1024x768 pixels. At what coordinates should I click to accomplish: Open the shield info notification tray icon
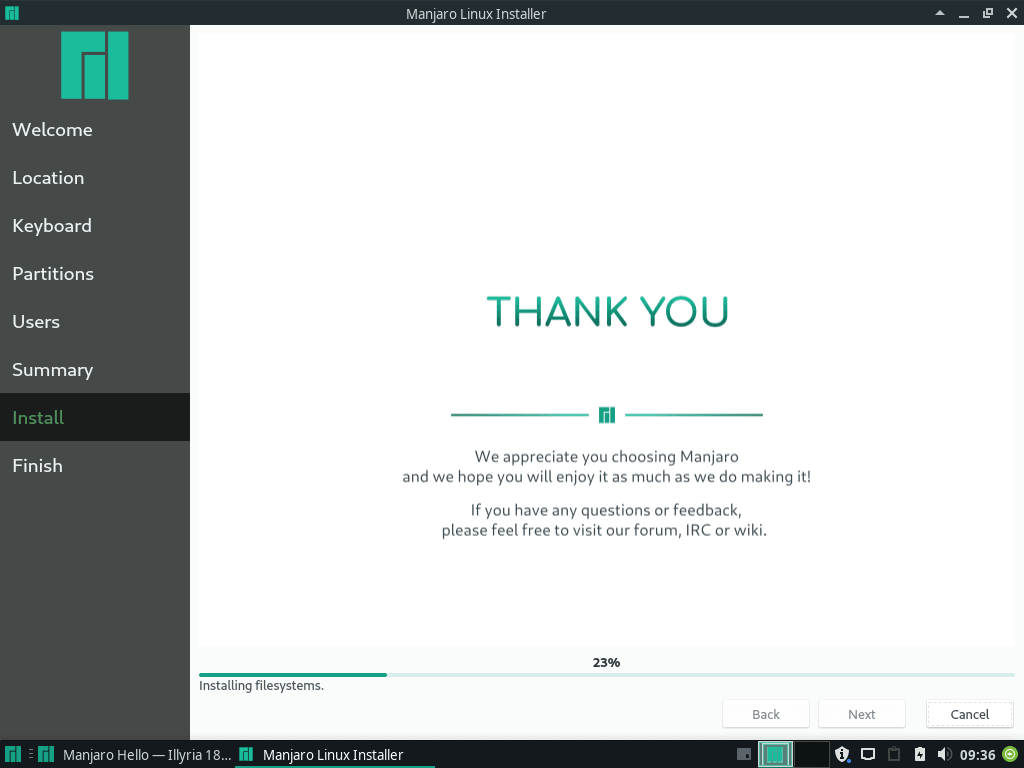click(842, 754)
